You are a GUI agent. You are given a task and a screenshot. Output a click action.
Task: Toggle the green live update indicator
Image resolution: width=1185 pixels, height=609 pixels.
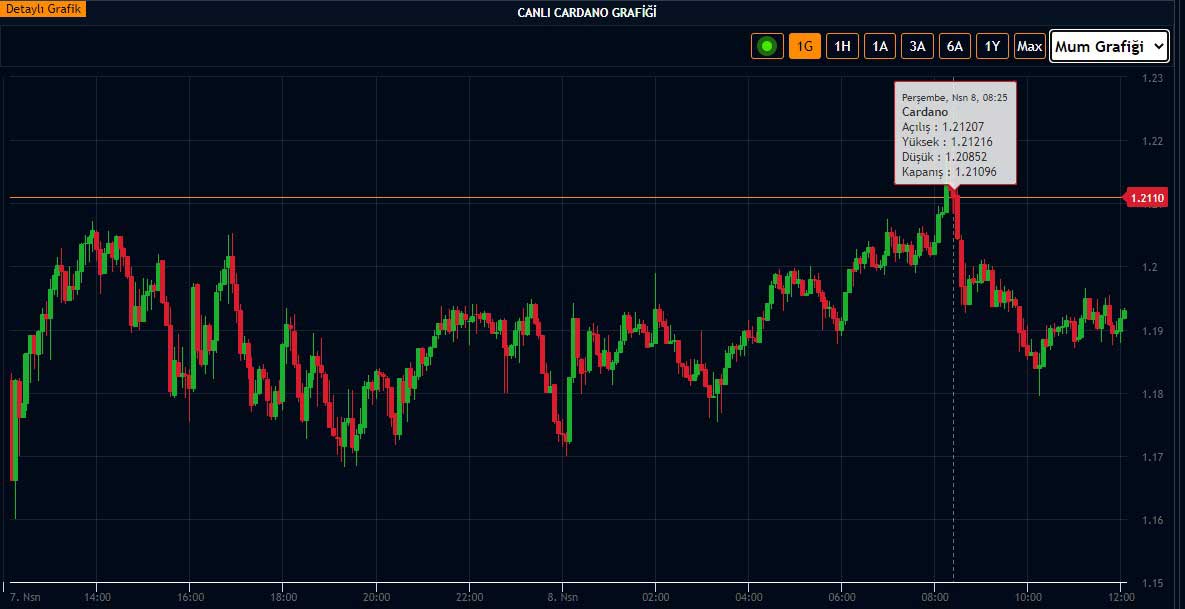[767, 46]
